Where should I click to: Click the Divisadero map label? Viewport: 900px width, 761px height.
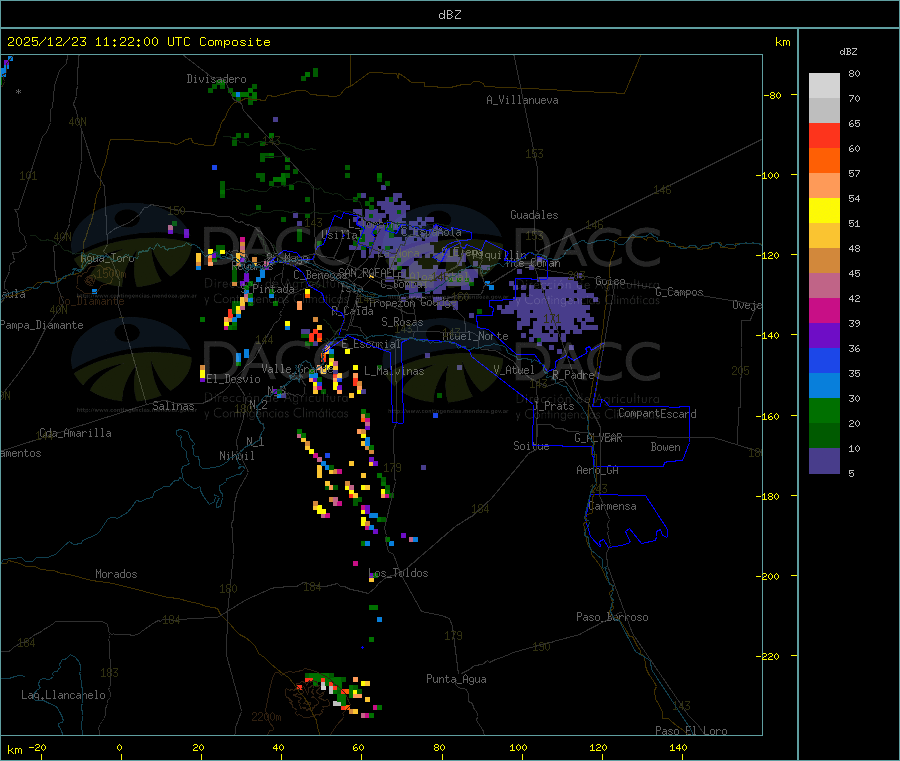pos(216,79)
